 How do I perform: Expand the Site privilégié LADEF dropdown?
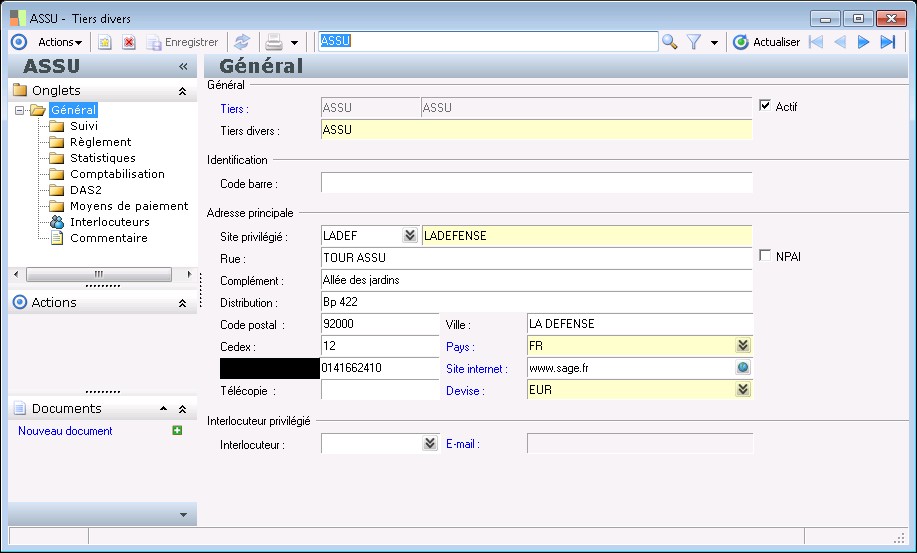coord(409,236)
